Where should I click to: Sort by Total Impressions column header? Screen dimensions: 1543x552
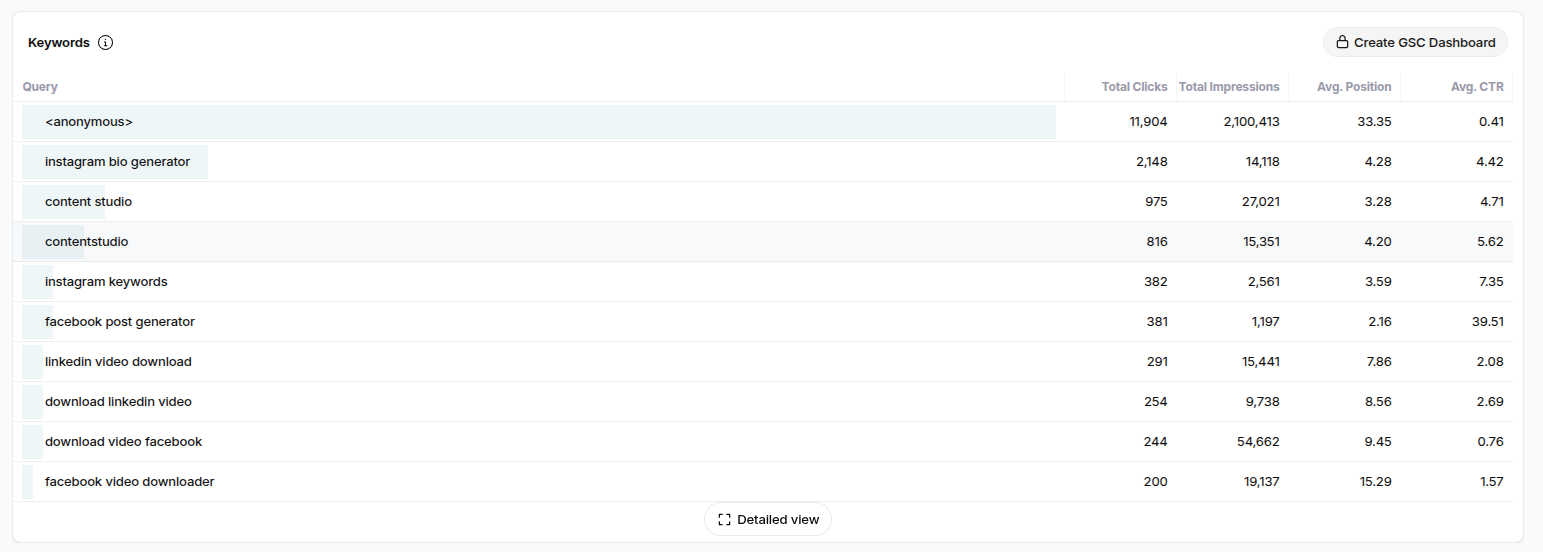[1229, 87]
